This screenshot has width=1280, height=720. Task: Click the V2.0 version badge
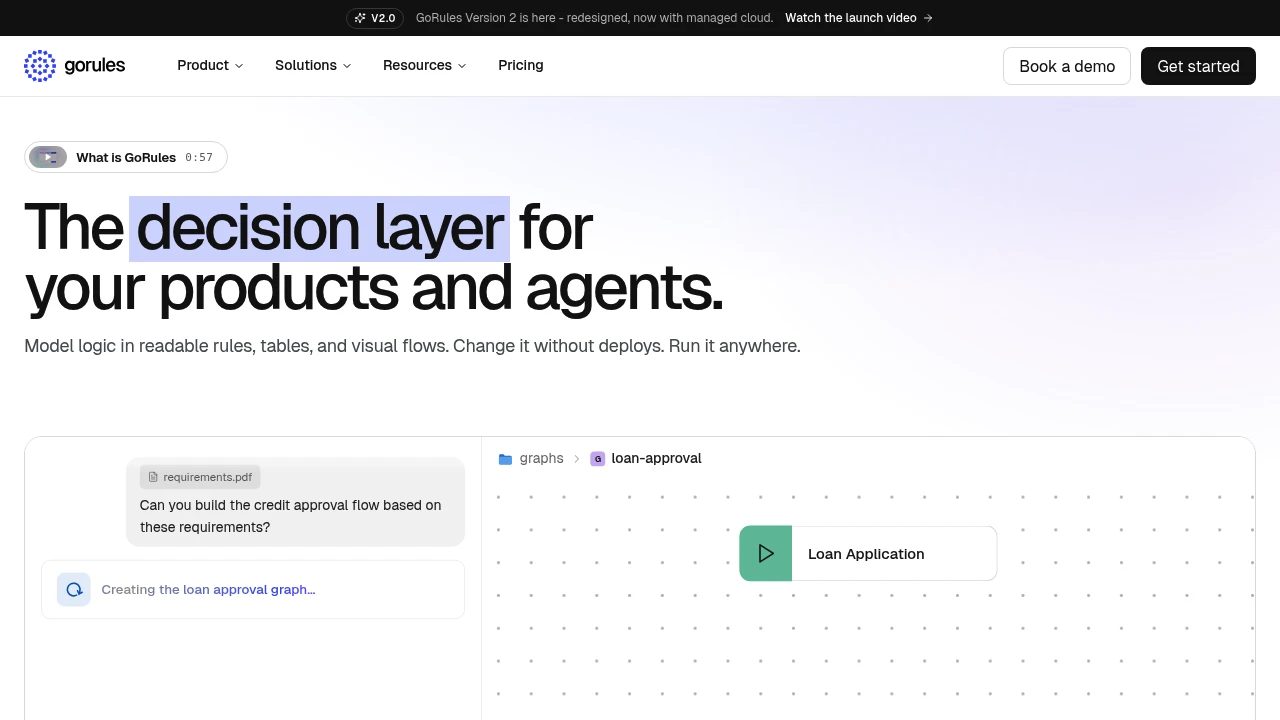pyautogui.click(x=375, y=18)
